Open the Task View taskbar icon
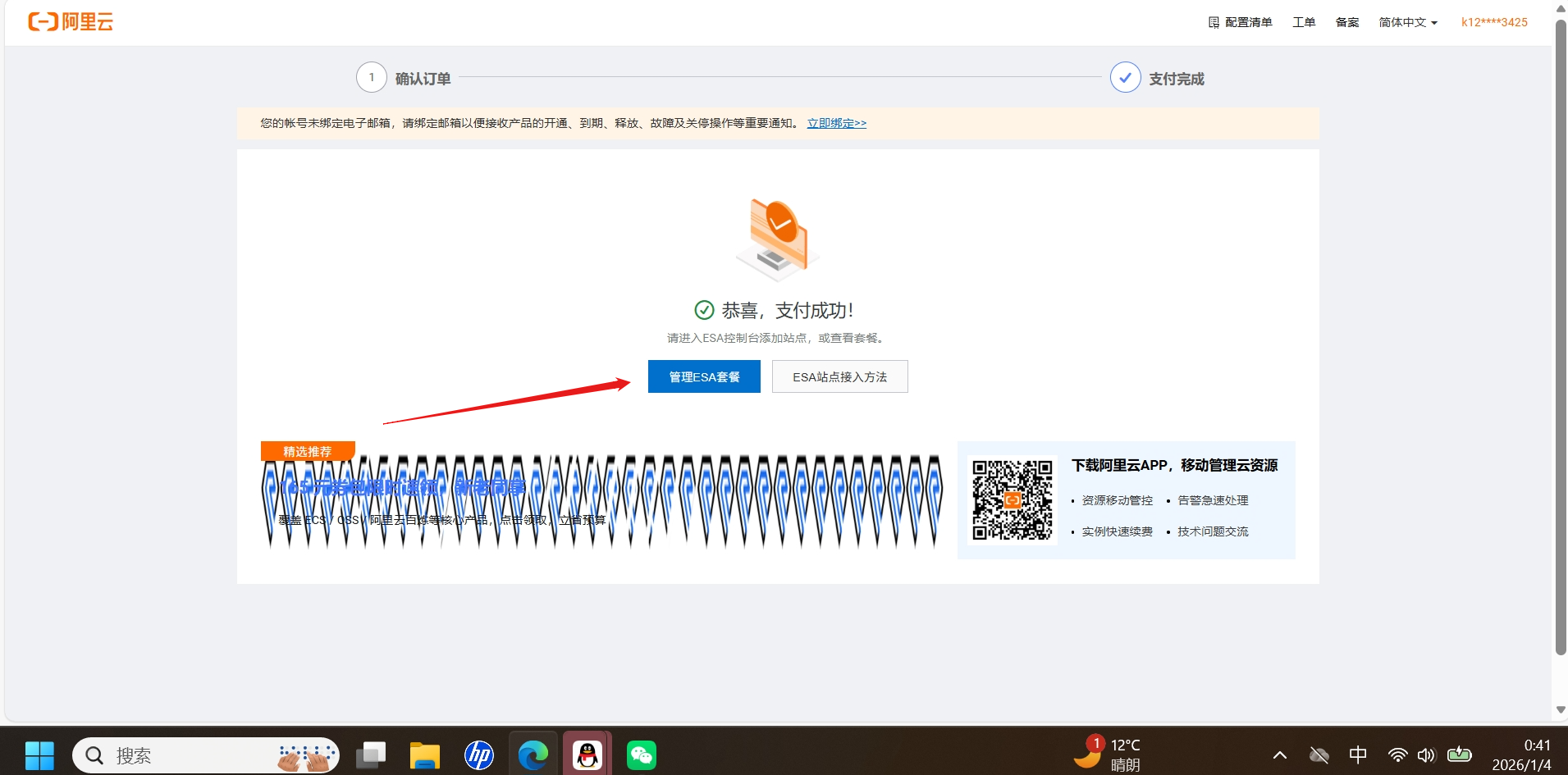This screenshot has width=1568, height=775. click(371, 754)
